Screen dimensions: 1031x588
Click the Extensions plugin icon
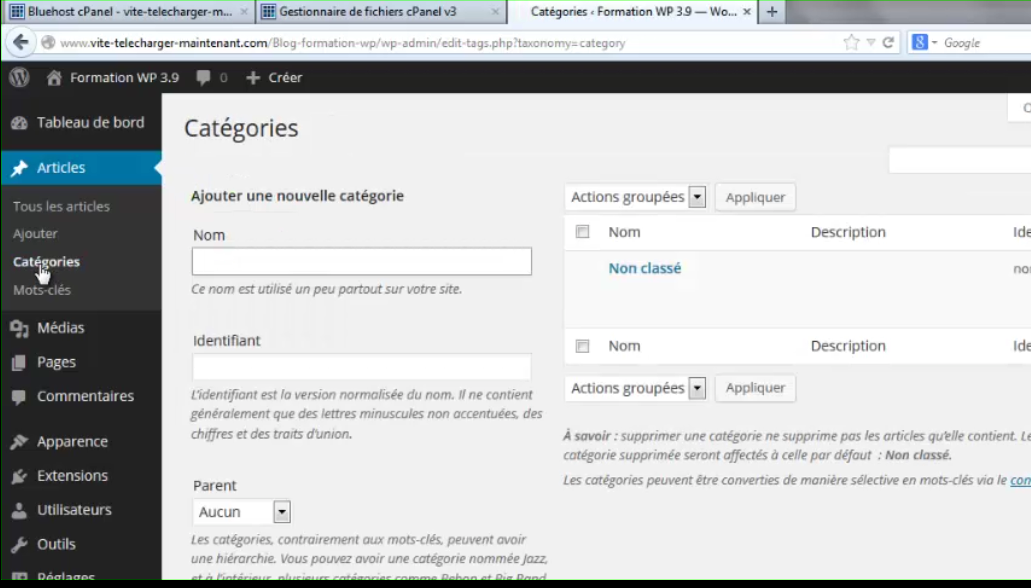pyautogui.click(x=19, y=476)
